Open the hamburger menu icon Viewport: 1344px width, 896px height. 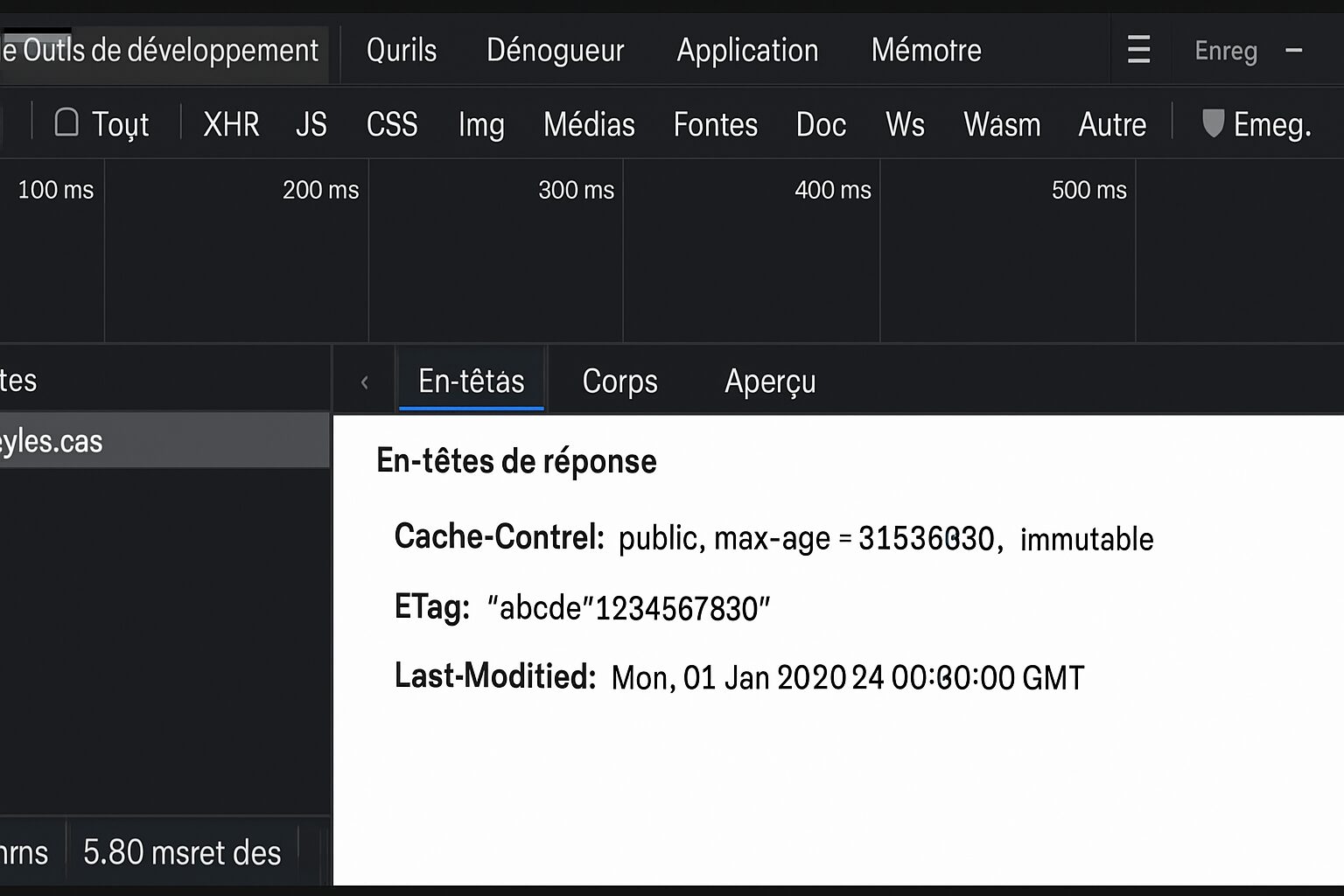pyautogui.click(x=1138, y=50)
